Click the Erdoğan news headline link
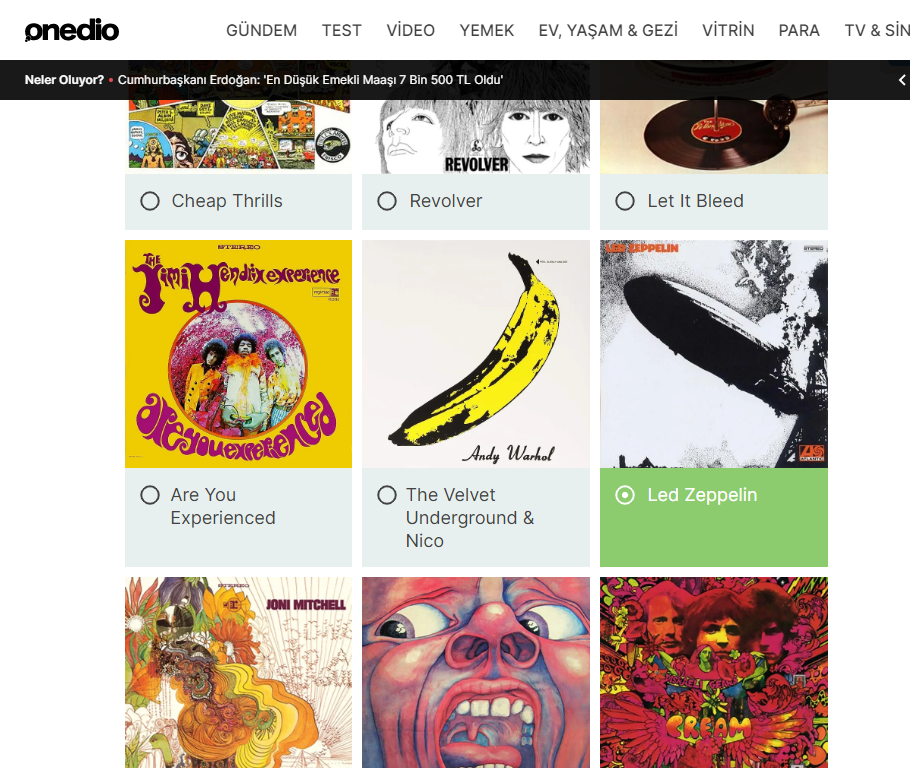Image resolution: width=910 pixels, height=768 pixels. pos(310,80)
